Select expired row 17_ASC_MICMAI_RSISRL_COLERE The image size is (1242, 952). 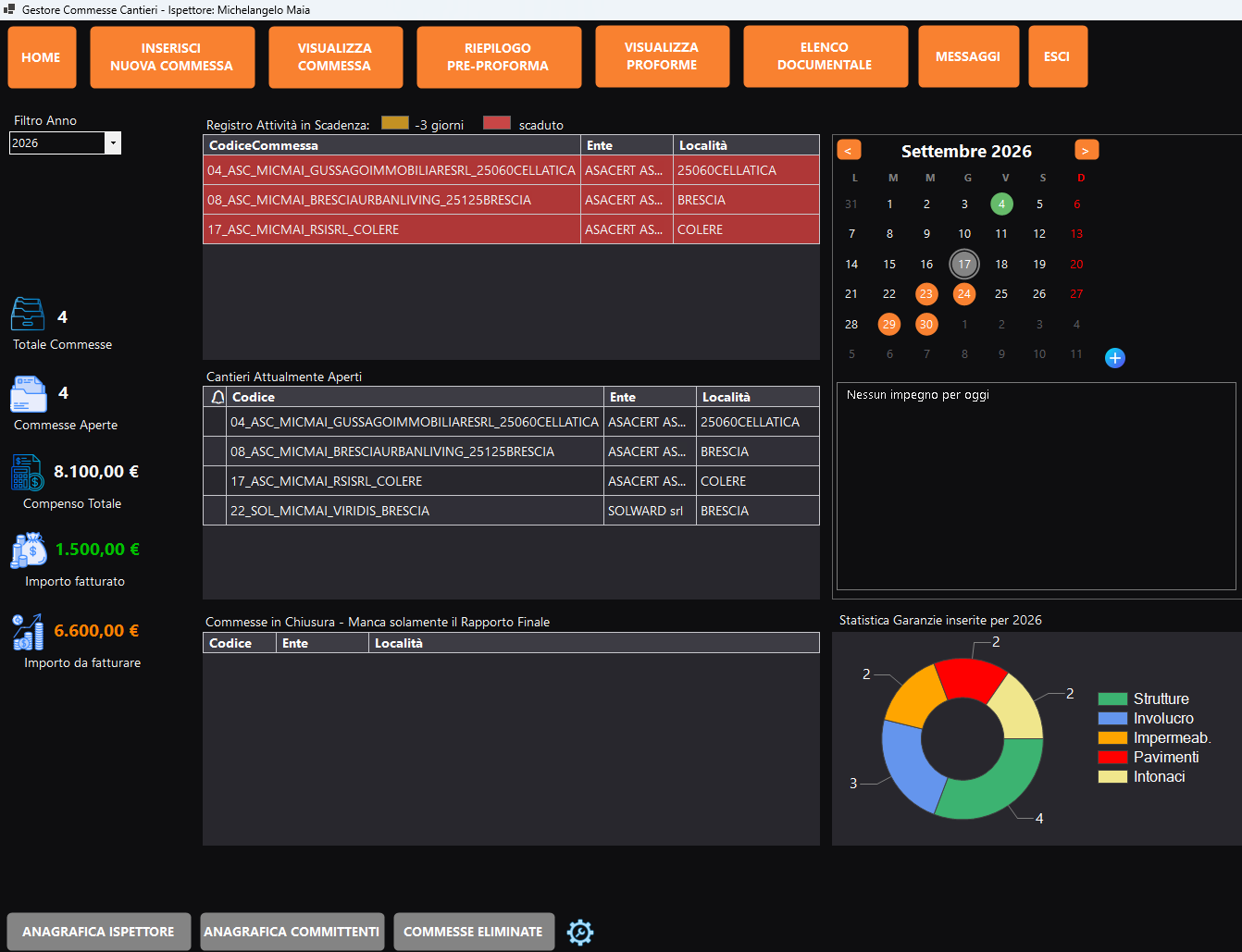(x=511, y=229)
